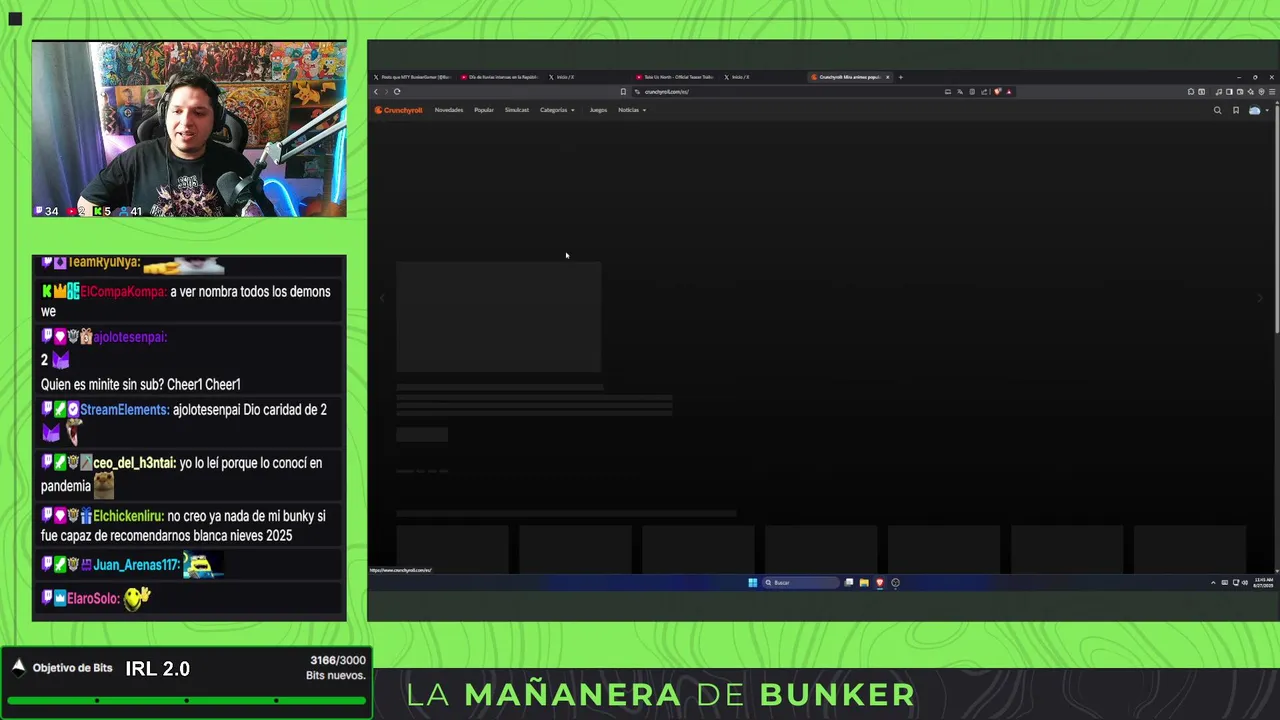Image resolution: width=1280 pixels, height=720 pixels.
Task: Open the Popular menu item
Action: click(484, 110)
